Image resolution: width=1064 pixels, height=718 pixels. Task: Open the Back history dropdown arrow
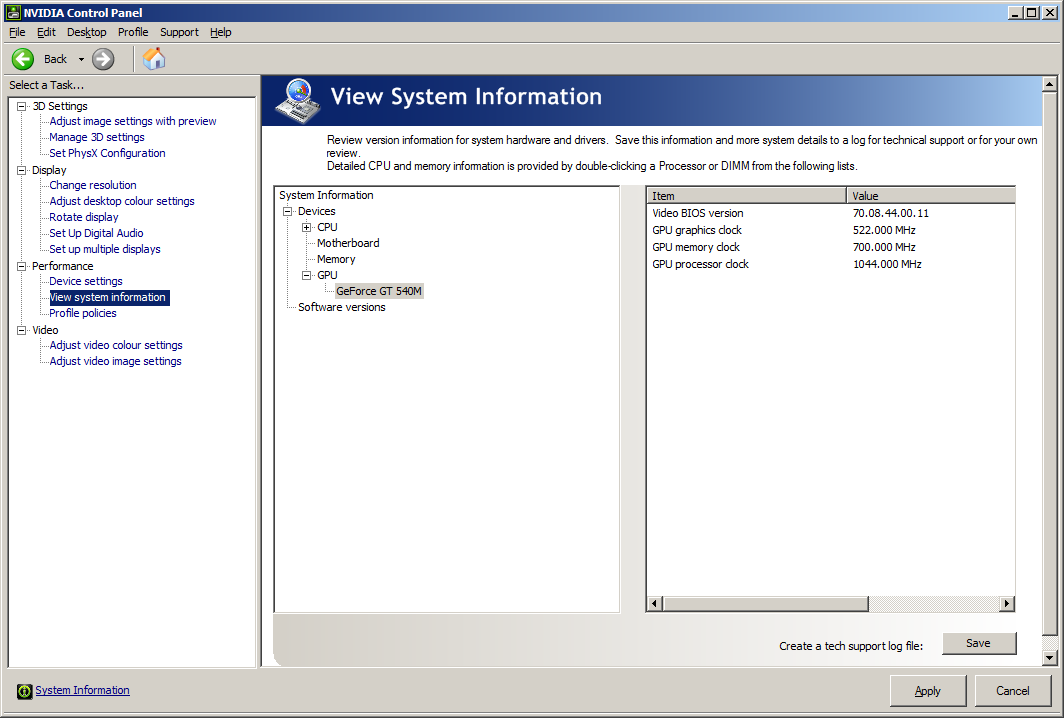(81, 60)
